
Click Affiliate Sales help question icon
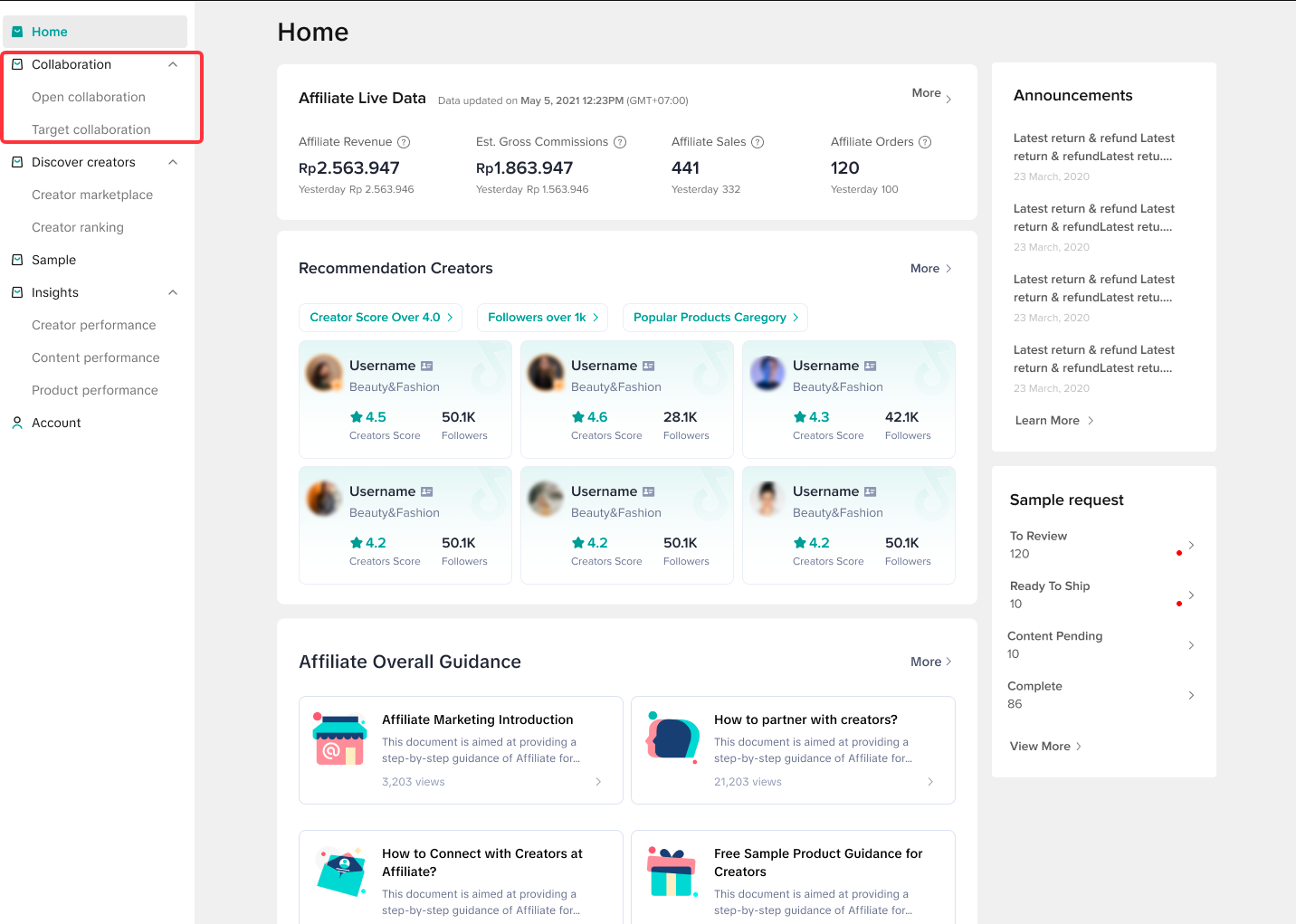tap(758, 142)
